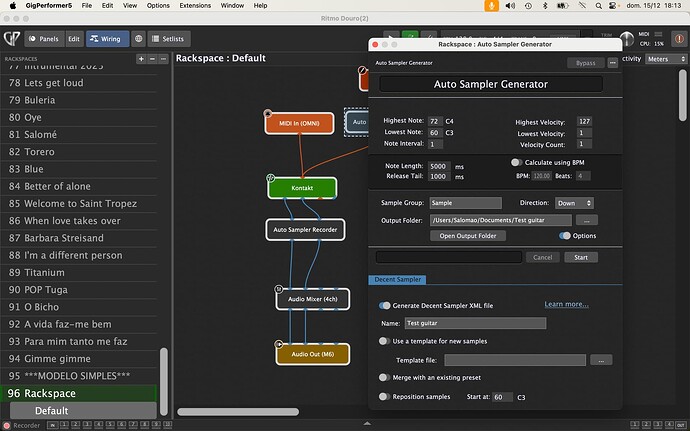Click the wiring view horizontal scrollbar
This screenshot has height=431, width=690.
[x=238, y=412]
